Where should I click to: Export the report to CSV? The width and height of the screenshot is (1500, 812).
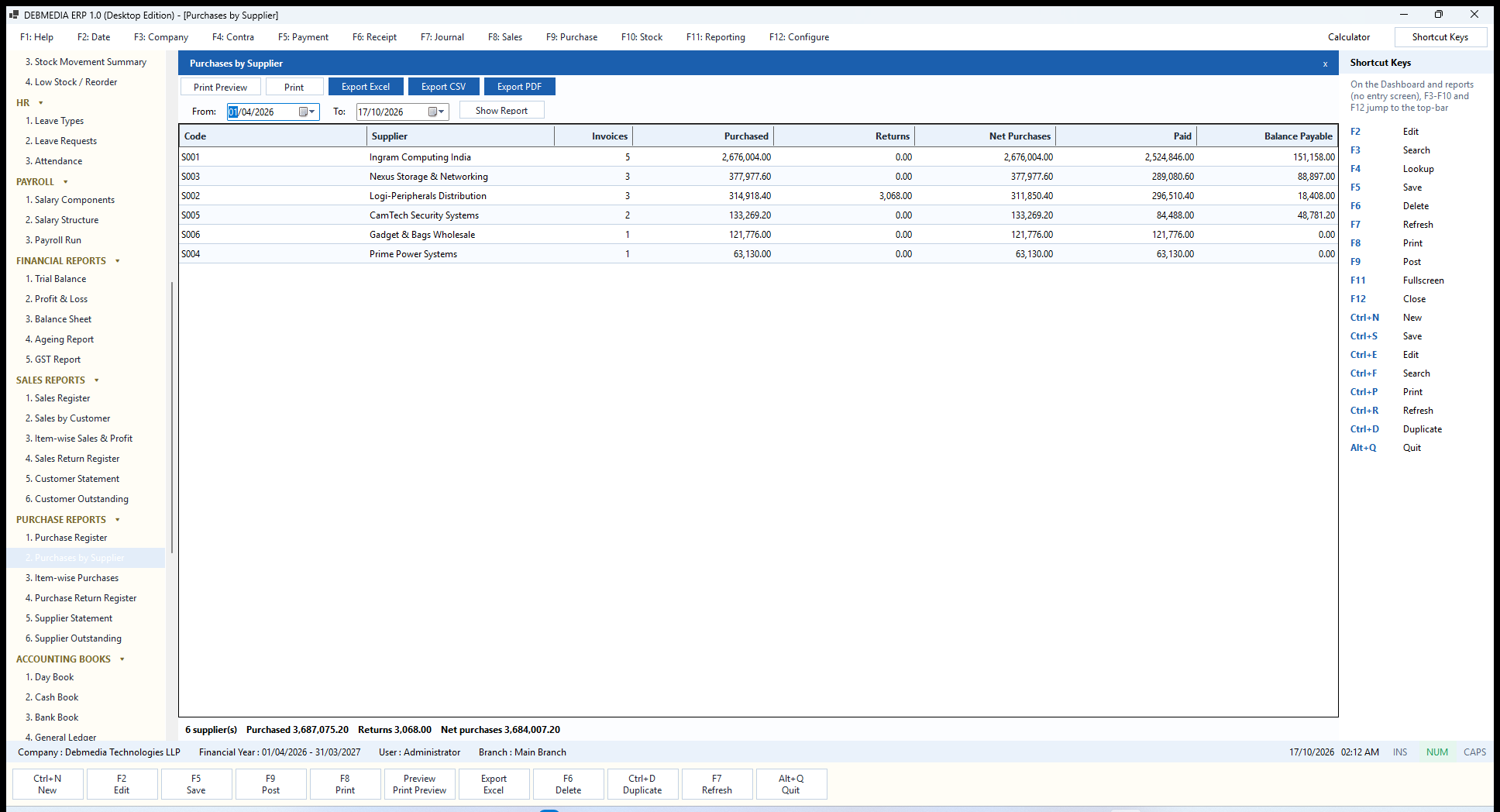pyautogui.click(x=444, y=87)
